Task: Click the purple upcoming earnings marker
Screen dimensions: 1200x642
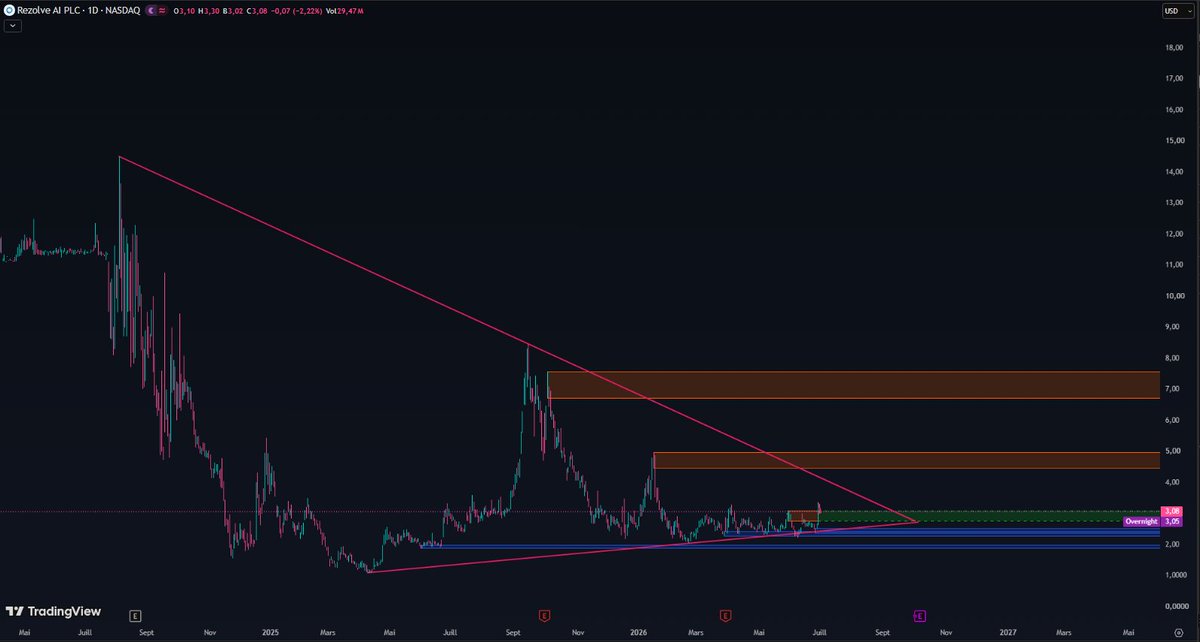Action: pos(919,614)
